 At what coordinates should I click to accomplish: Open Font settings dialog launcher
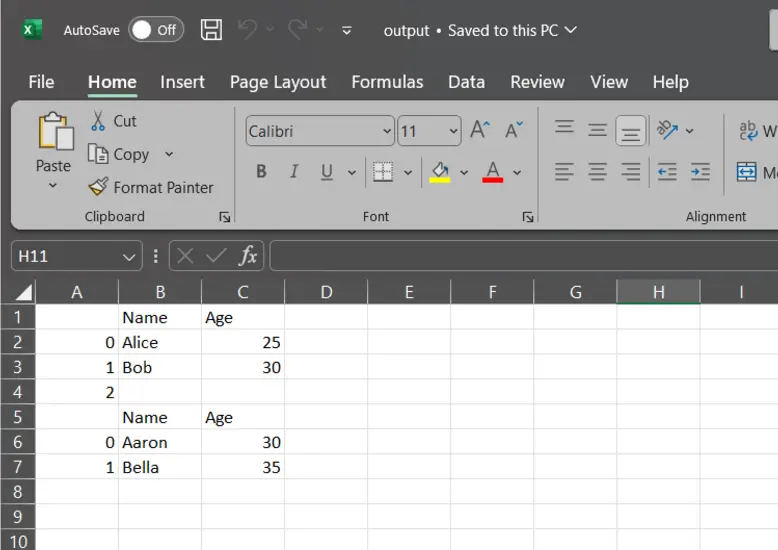[x=528, y=217]
